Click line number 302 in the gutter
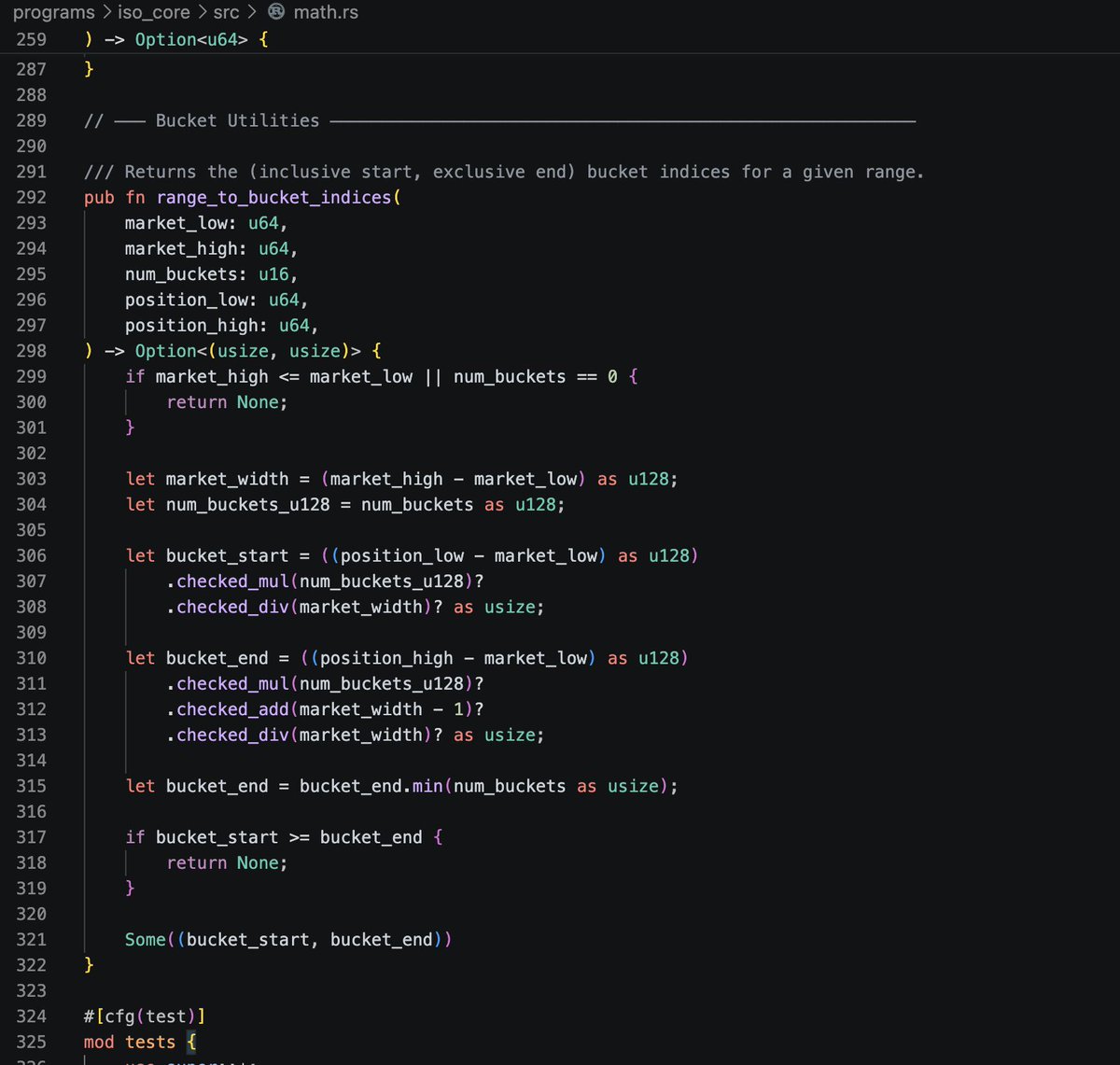 point(31,454)
